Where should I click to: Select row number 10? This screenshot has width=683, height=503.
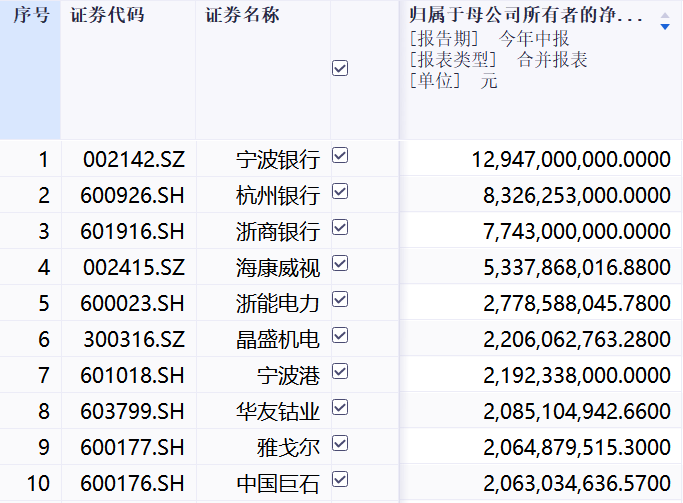(38, 484)
